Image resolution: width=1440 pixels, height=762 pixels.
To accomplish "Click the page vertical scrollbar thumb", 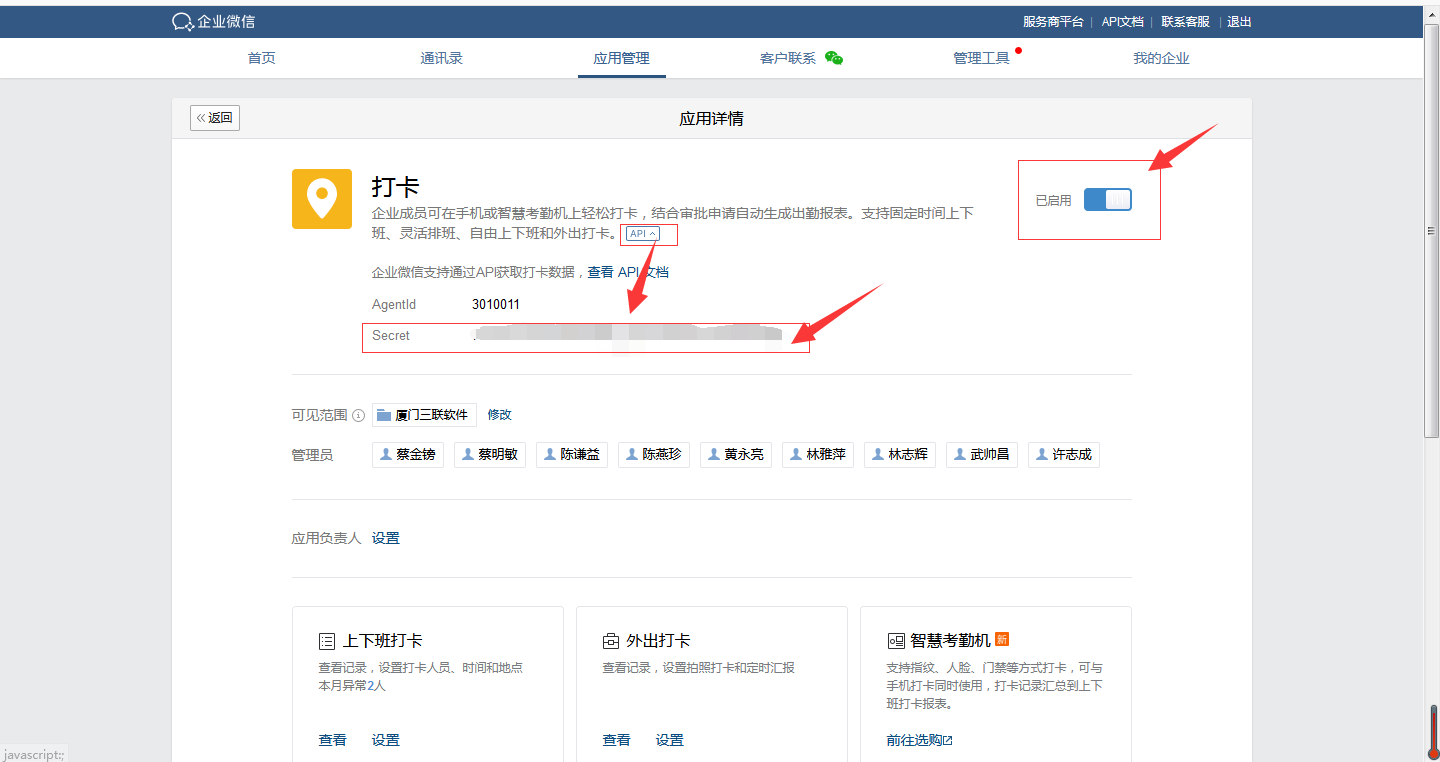I will (1432, 230).
